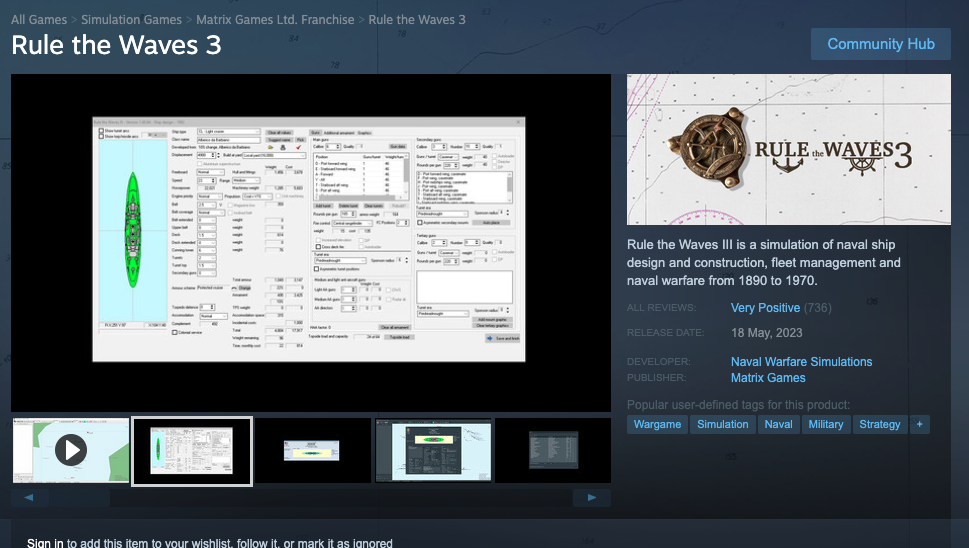This screenshot has width=969, height=548.
Task: Click the Sign in link
Action: point(45,542)
